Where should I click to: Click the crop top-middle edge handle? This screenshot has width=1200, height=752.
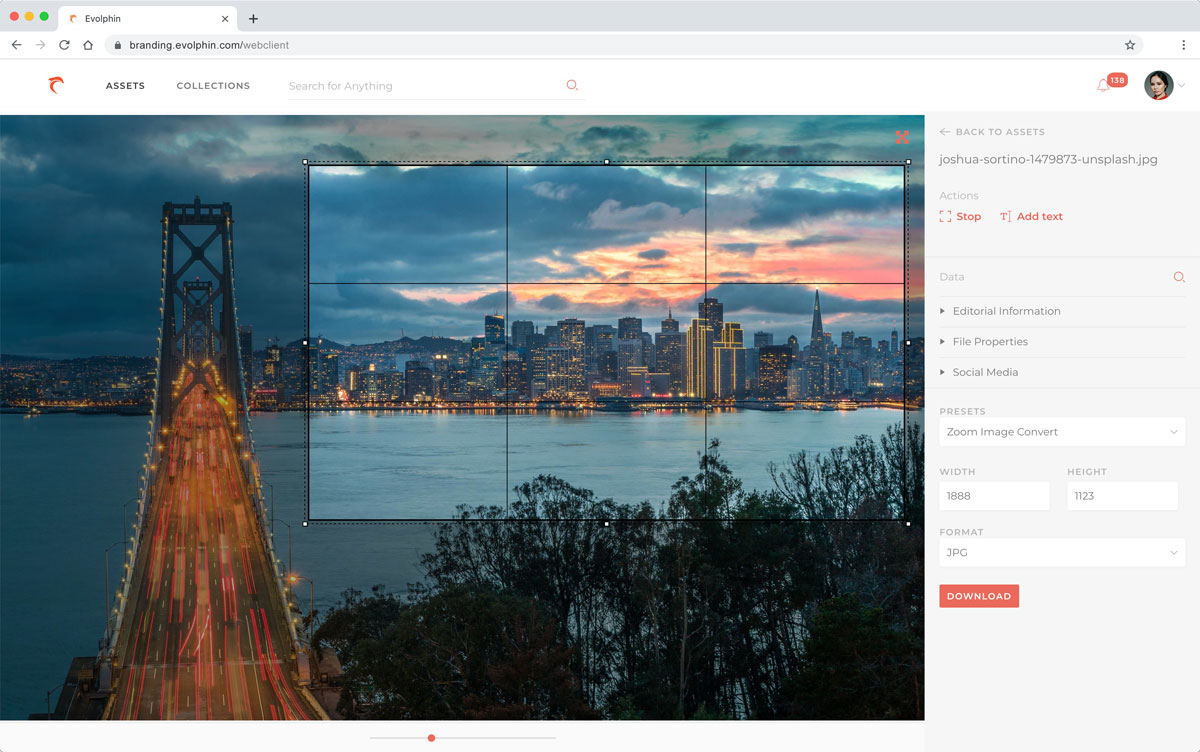[607, 162]
